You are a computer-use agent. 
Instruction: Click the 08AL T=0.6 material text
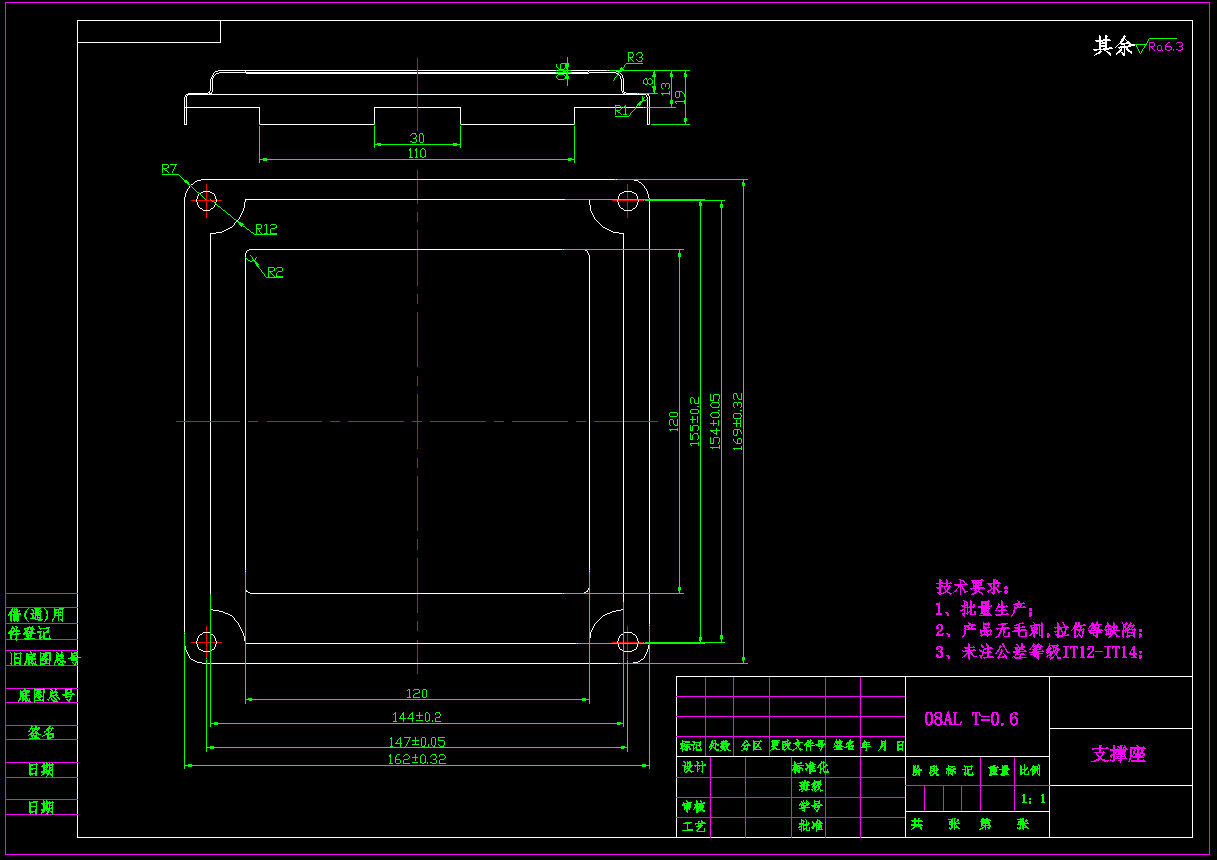[x=971, y=718]
